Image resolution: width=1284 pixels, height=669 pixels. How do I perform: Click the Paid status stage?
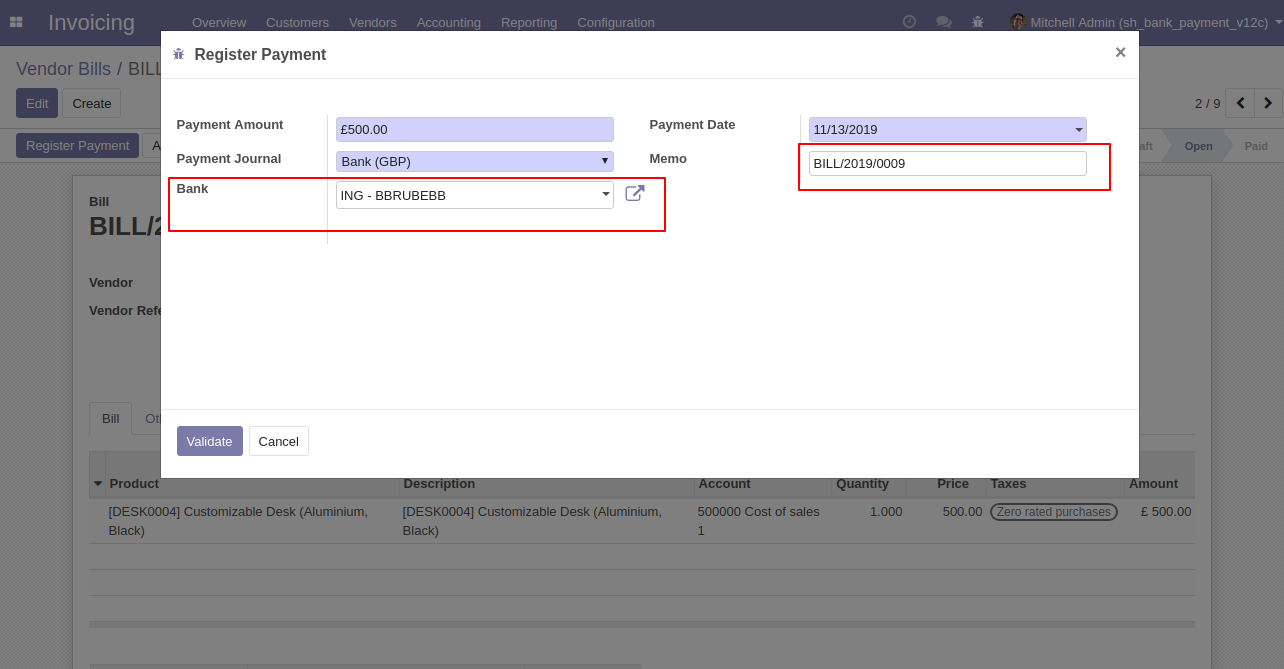coord(1256,146)
